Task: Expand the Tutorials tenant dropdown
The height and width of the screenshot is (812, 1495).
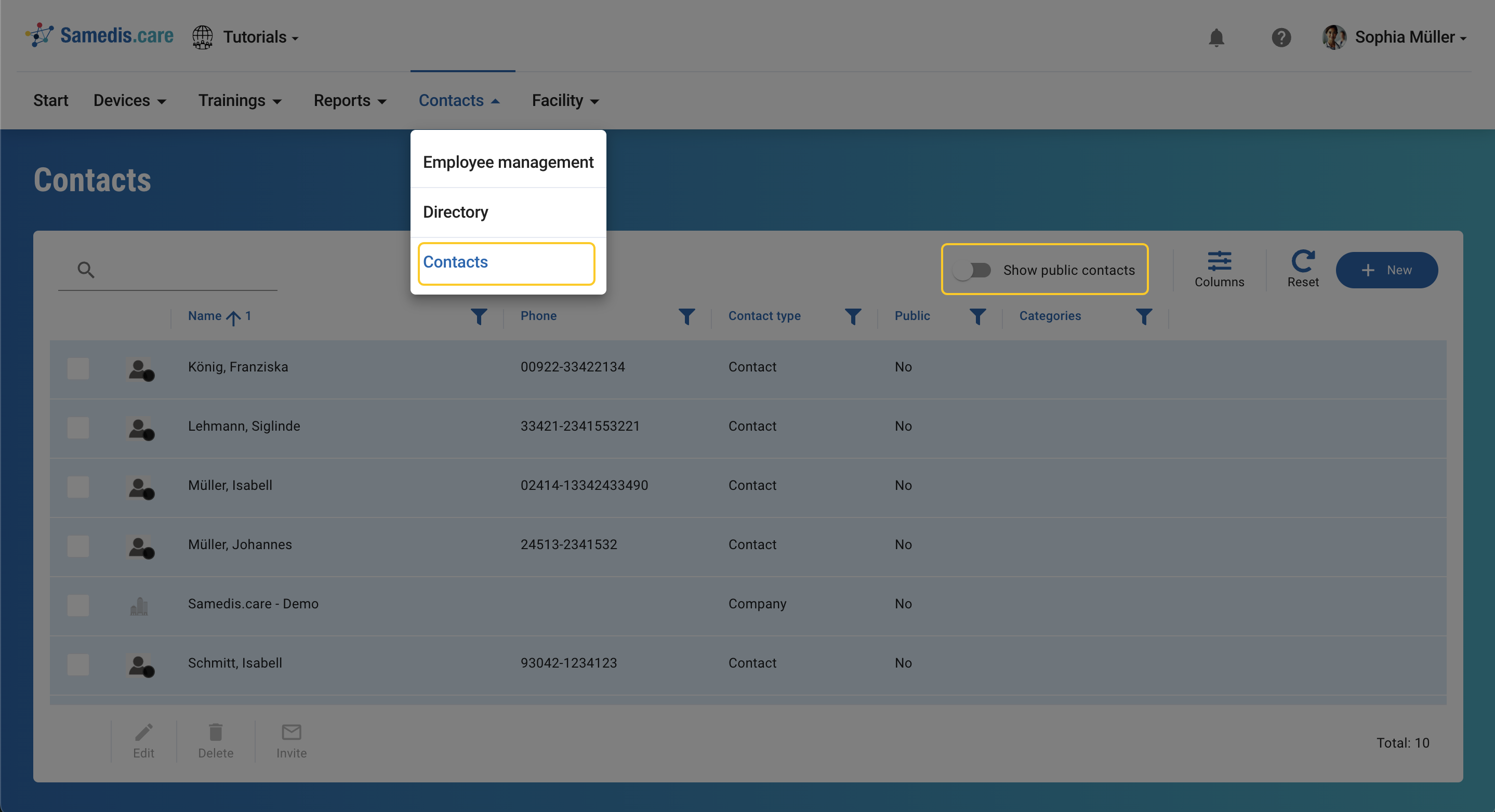Action: click(x=260, y=38)
